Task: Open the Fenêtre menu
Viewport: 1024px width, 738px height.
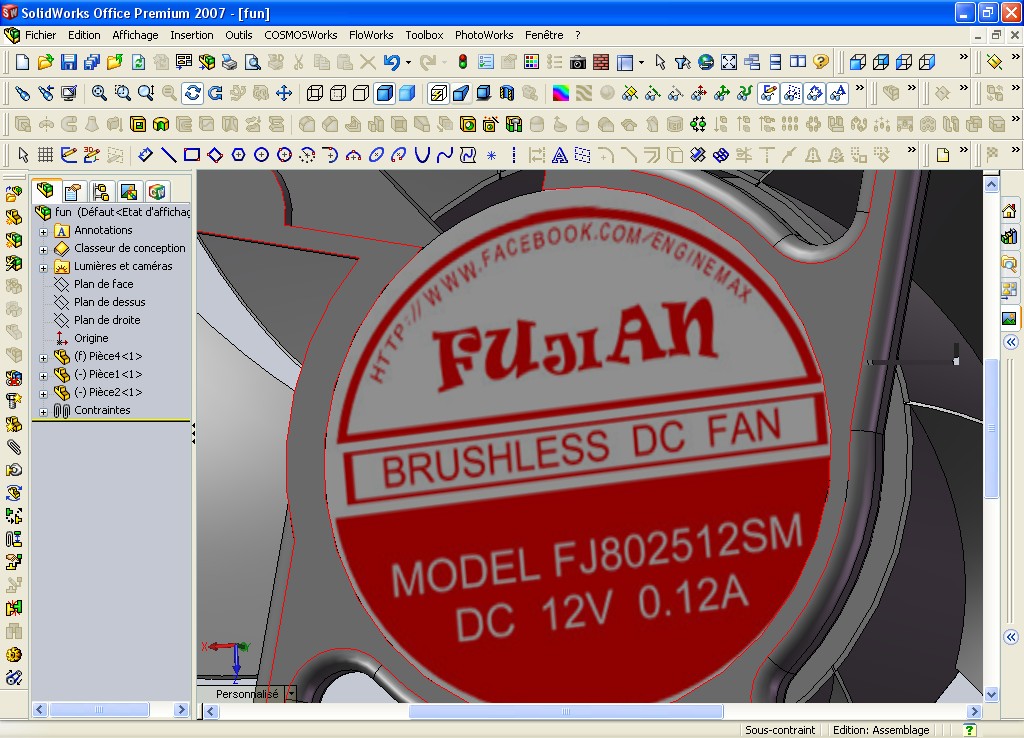Action: pyautogui.click(x=544, y=35)
